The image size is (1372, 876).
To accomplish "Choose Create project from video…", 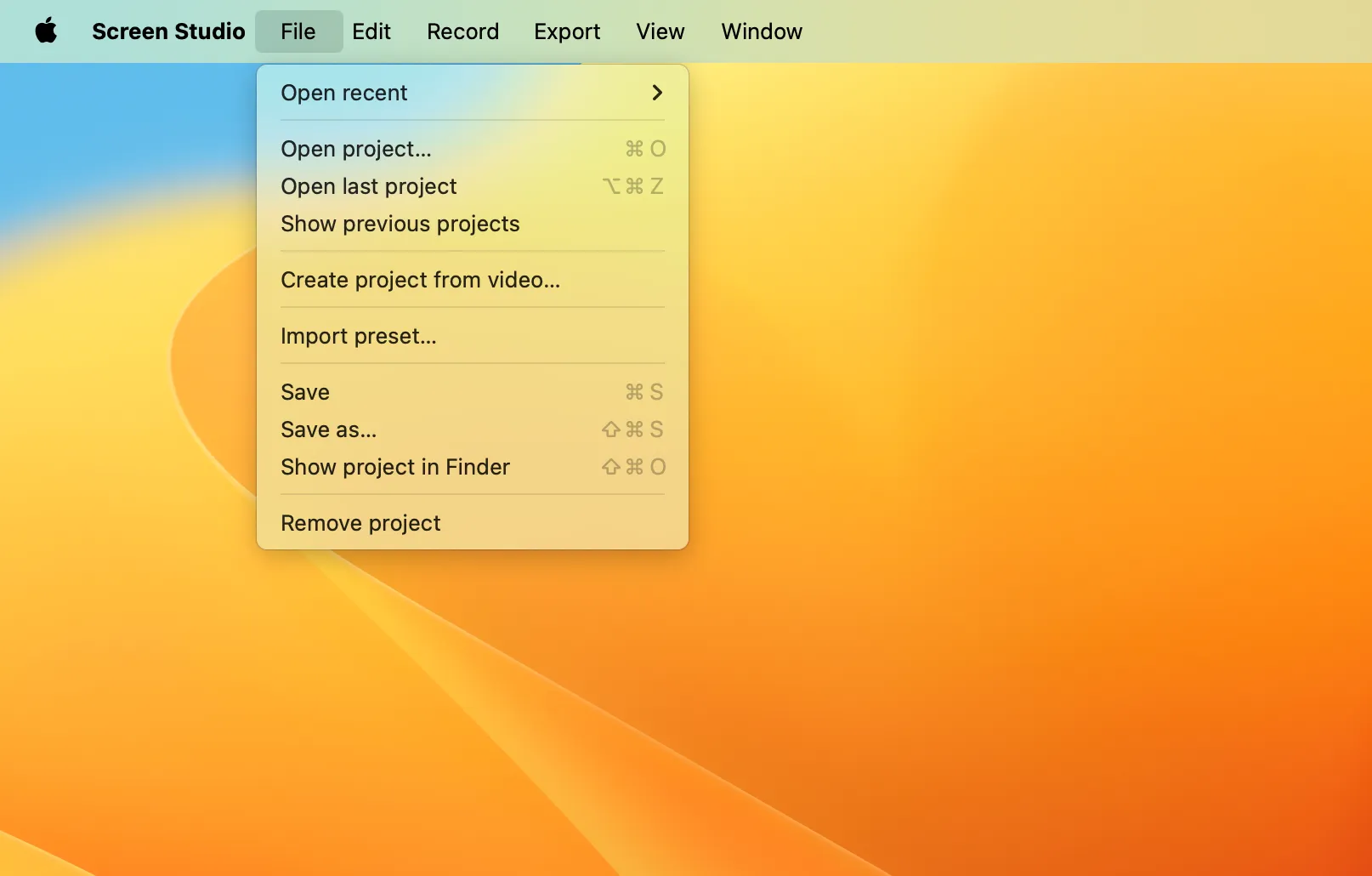I will click(x=420, y=280).
